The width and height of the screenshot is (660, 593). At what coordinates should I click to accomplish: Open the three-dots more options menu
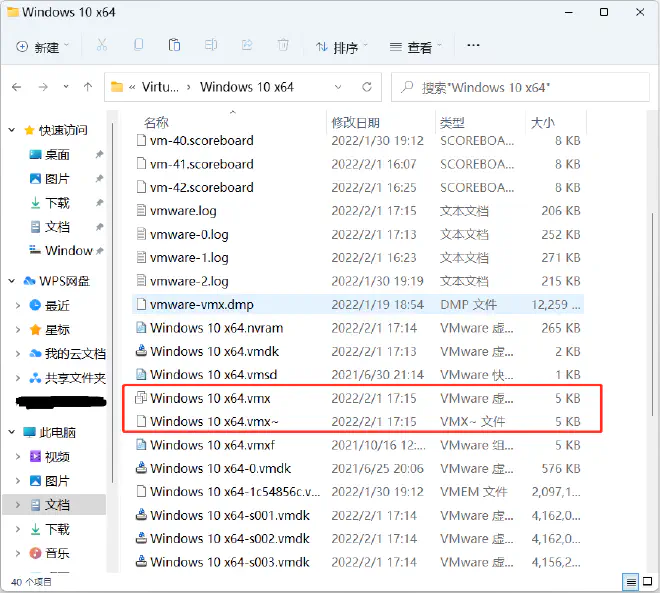coord(474,46)
